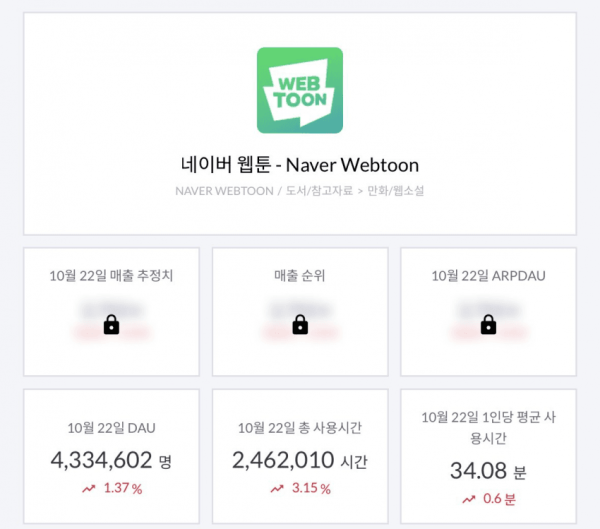Click the 10월 22일 총 사용시간 label
The width and height of the screenshot is (600, 529).
coord(300,428)
